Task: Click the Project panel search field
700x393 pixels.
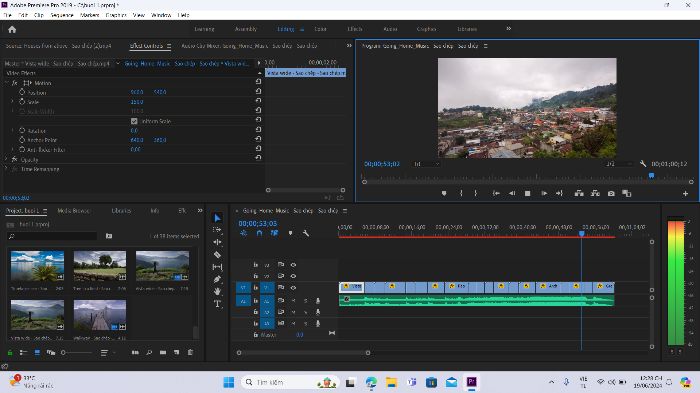Action: 52,236
